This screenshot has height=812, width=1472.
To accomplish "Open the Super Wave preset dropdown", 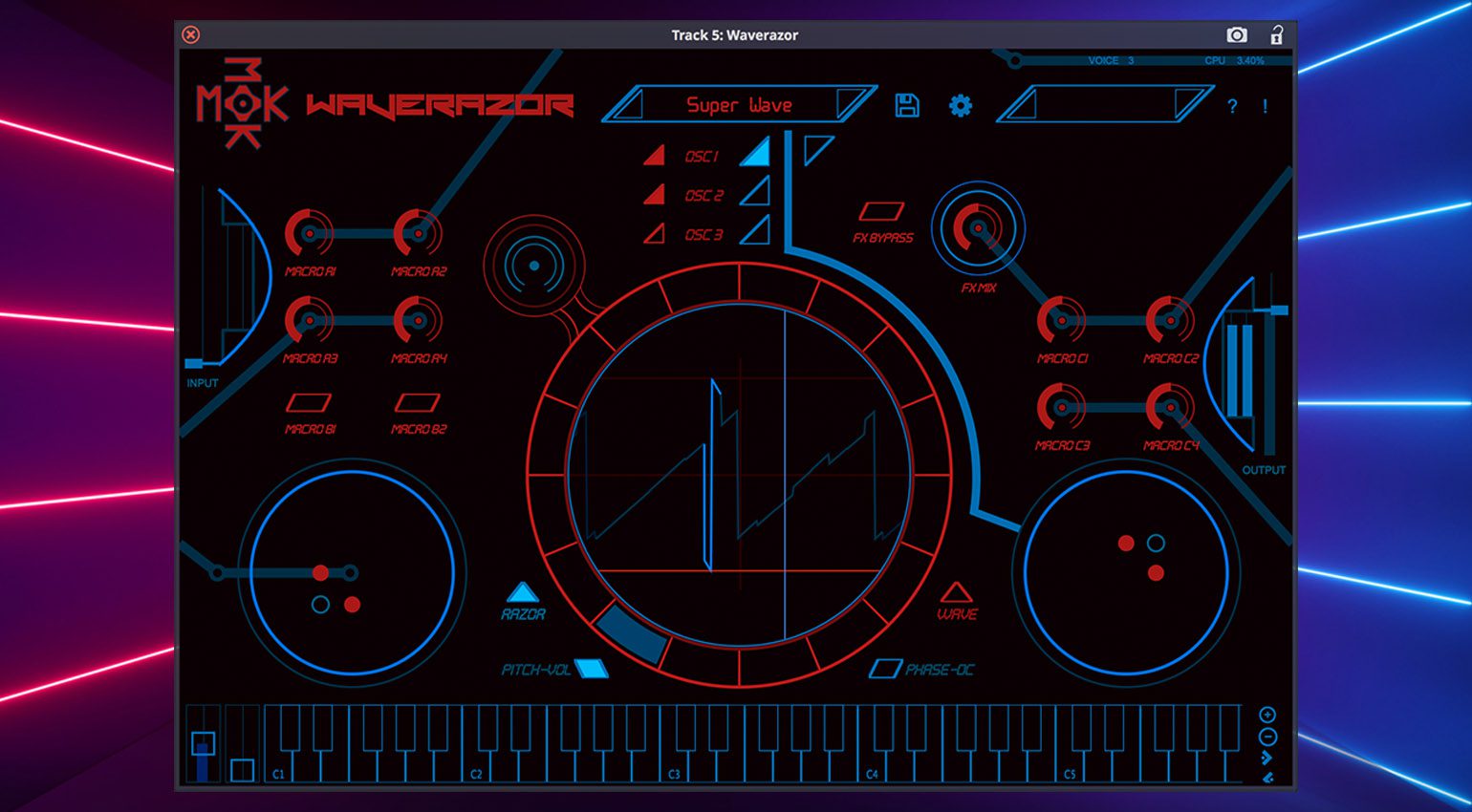I will (739, 105).
